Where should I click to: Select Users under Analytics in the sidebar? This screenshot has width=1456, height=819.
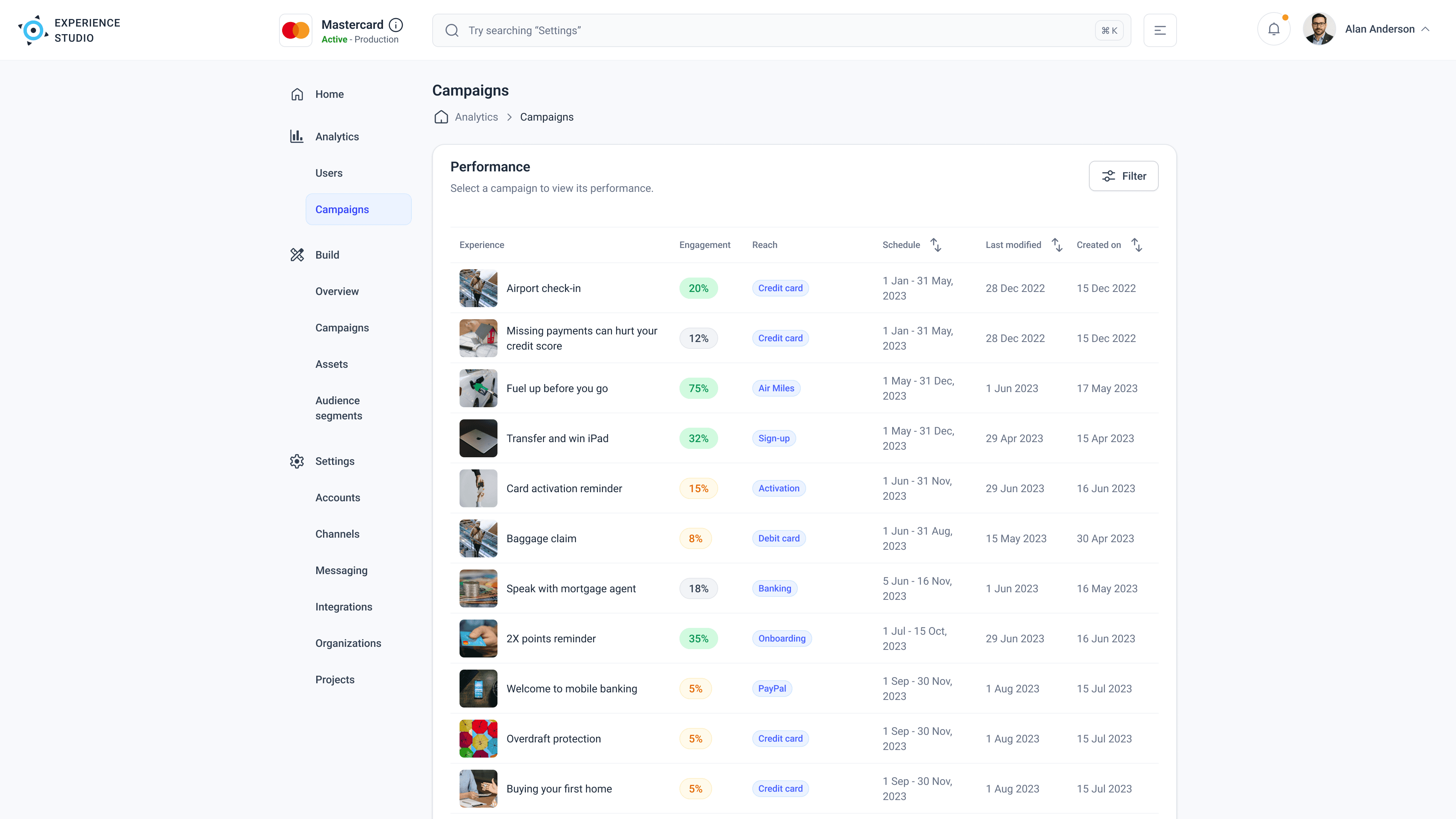328,173
